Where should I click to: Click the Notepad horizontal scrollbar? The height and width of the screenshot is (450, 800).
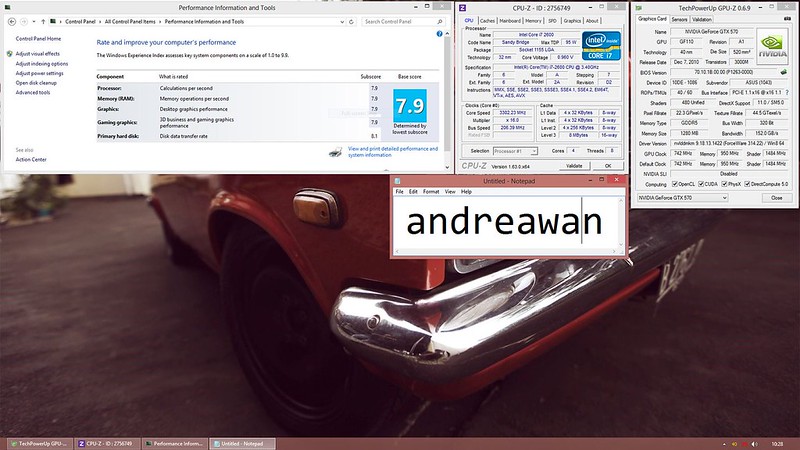pos(508,252)
